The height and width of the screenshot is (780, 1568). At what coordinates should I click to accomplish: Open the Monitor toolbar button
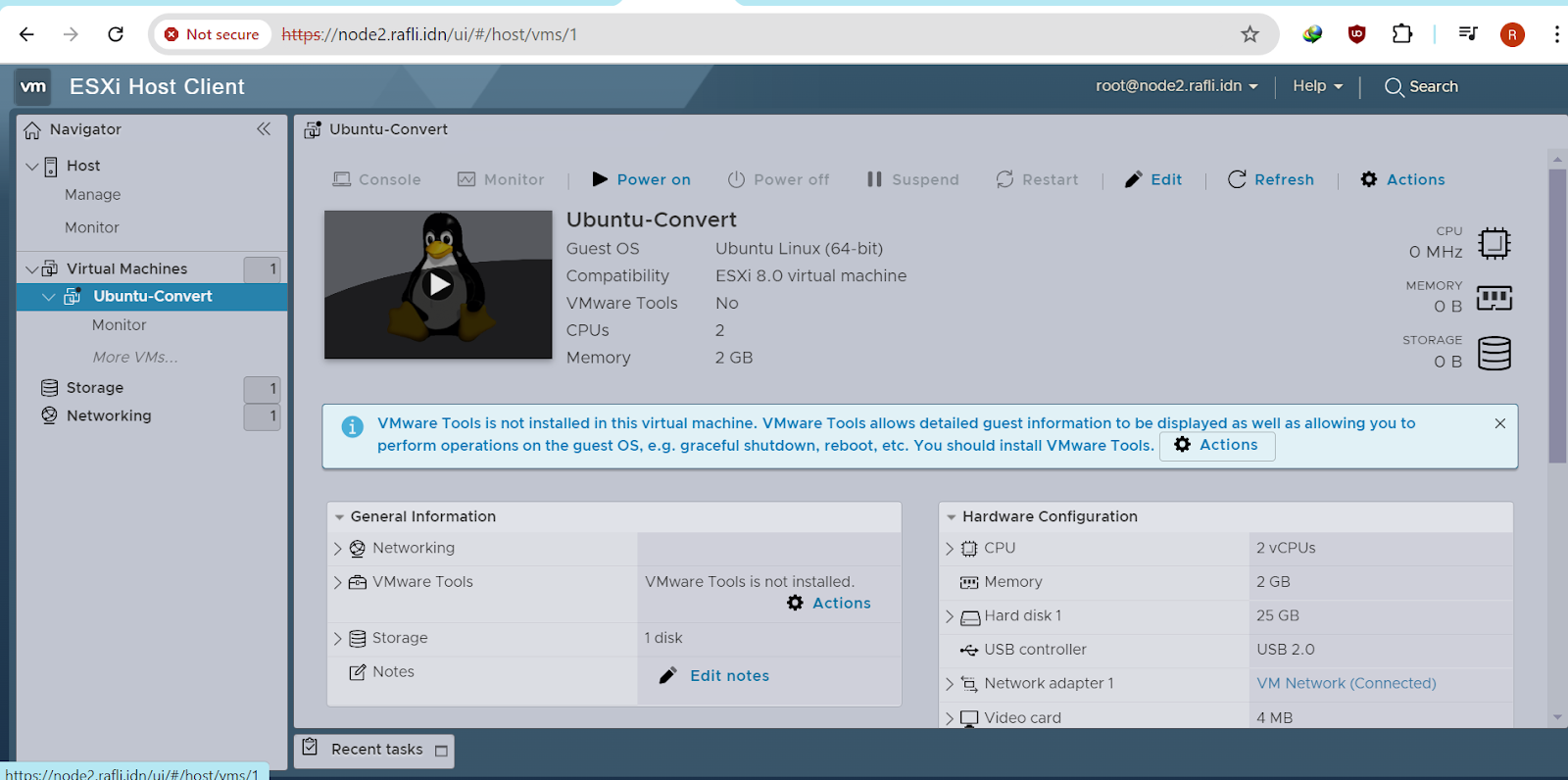(x=501, y=179)
